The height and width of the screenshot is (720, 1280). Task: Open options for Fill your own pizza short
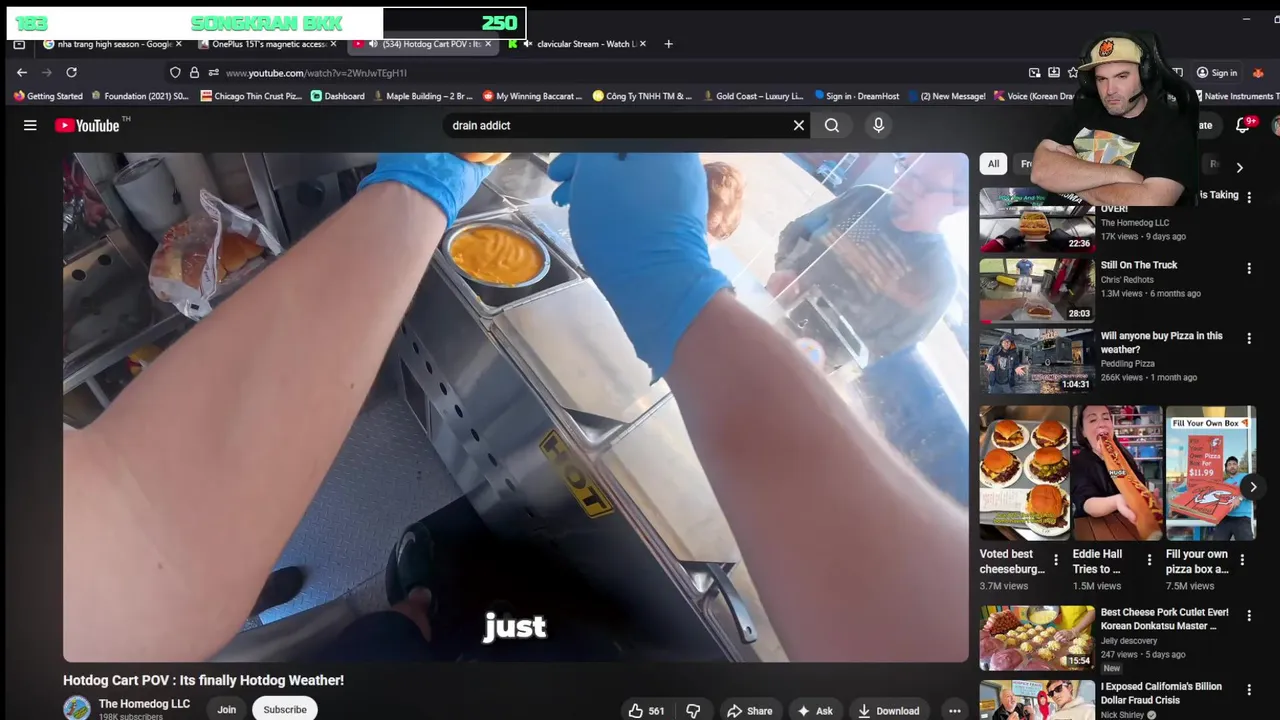tap(1242, 560)
